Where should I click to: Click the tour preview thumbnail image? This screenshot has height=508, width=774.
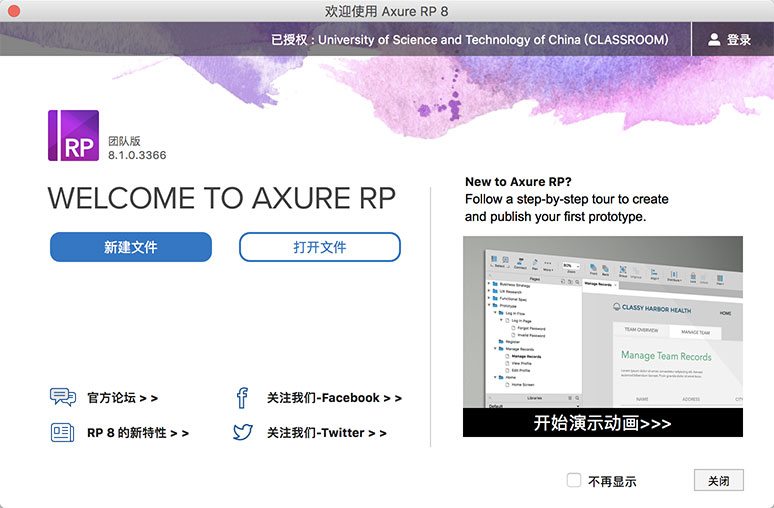(x=603, y=322)
